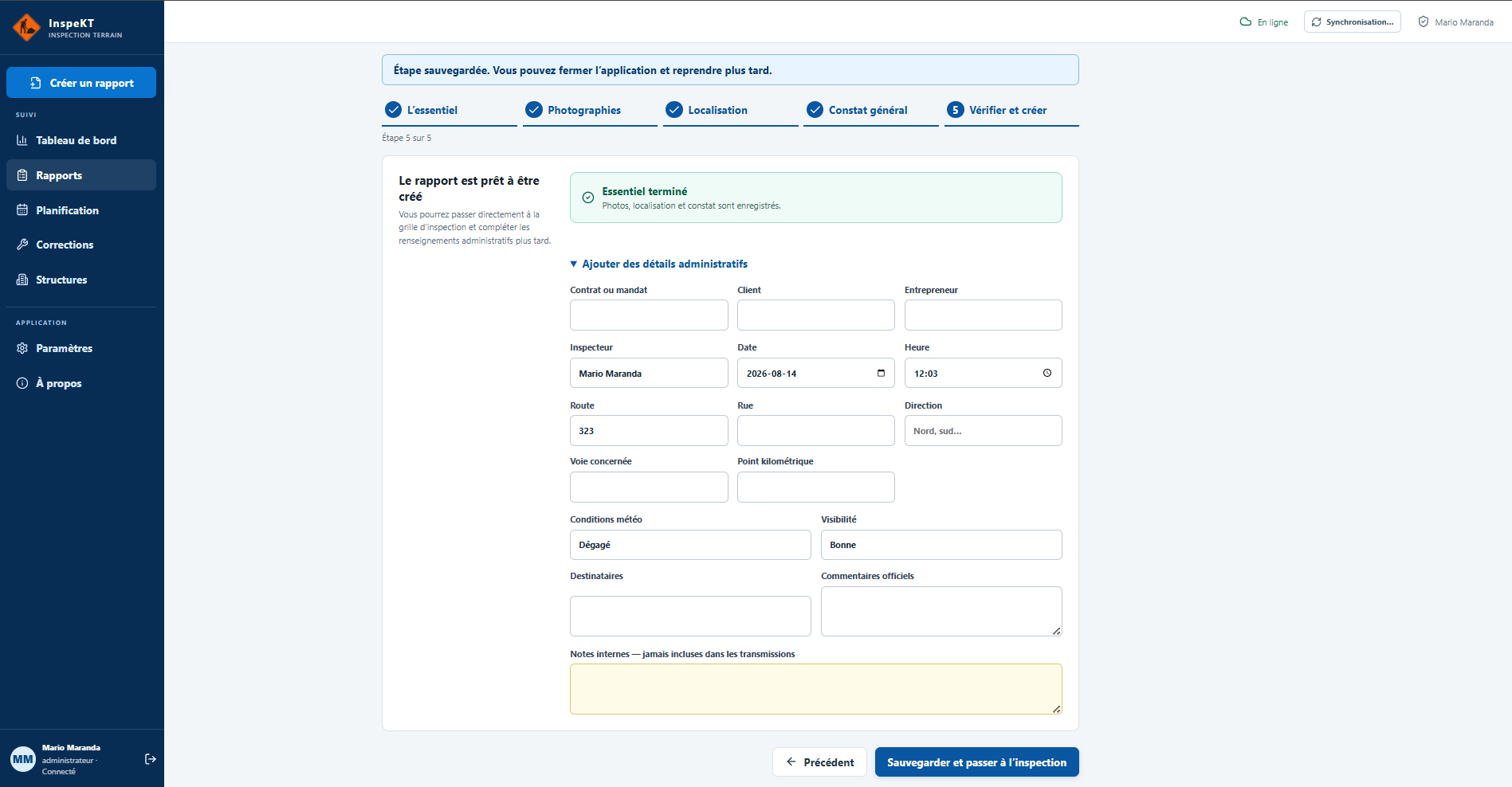This screenshot has height=787, width=1512.
Task: Click the shield icon beside Mario Maranda
Action: coord(1424,22)
